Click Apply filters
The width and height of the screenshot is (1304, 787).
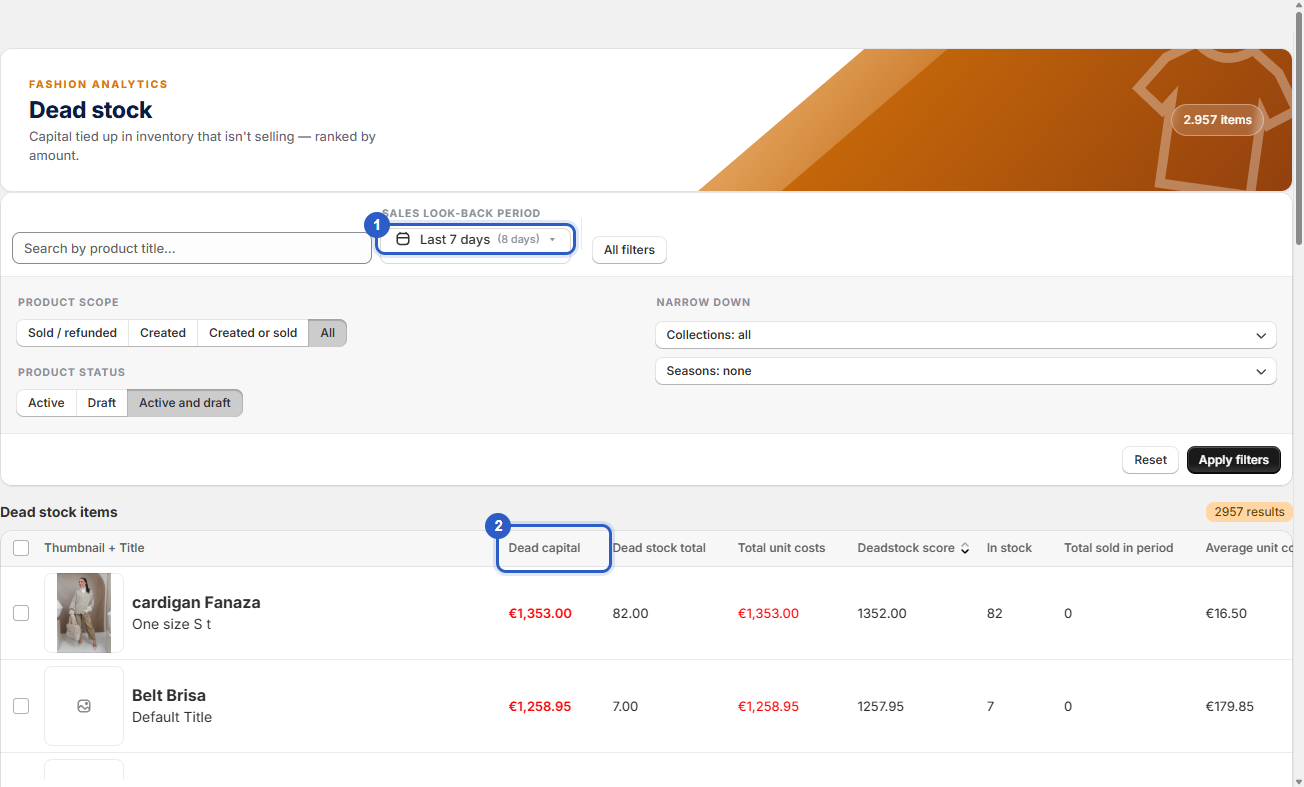pos(1233,460)
